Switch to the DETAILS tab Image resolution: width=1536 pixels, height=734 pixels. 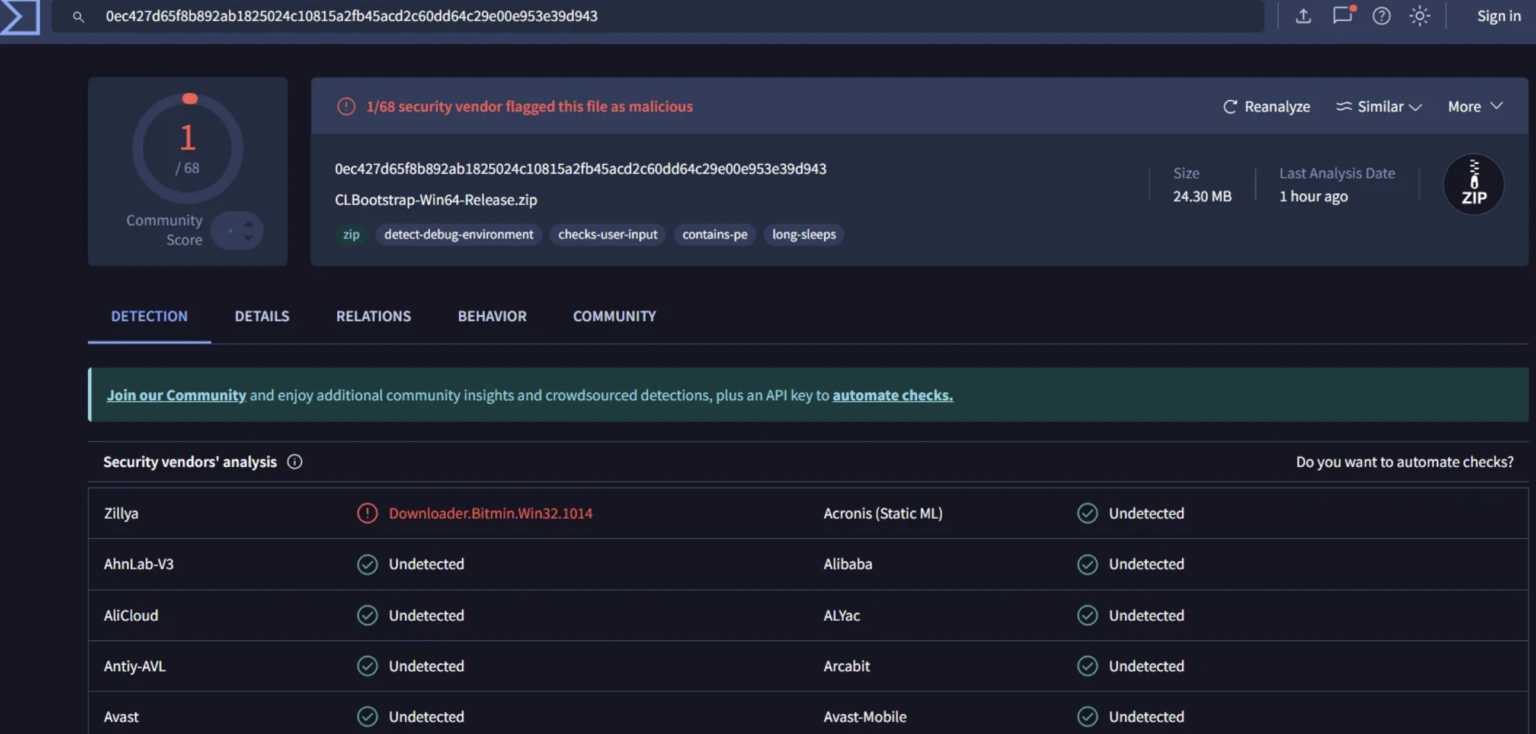point(262,316)
